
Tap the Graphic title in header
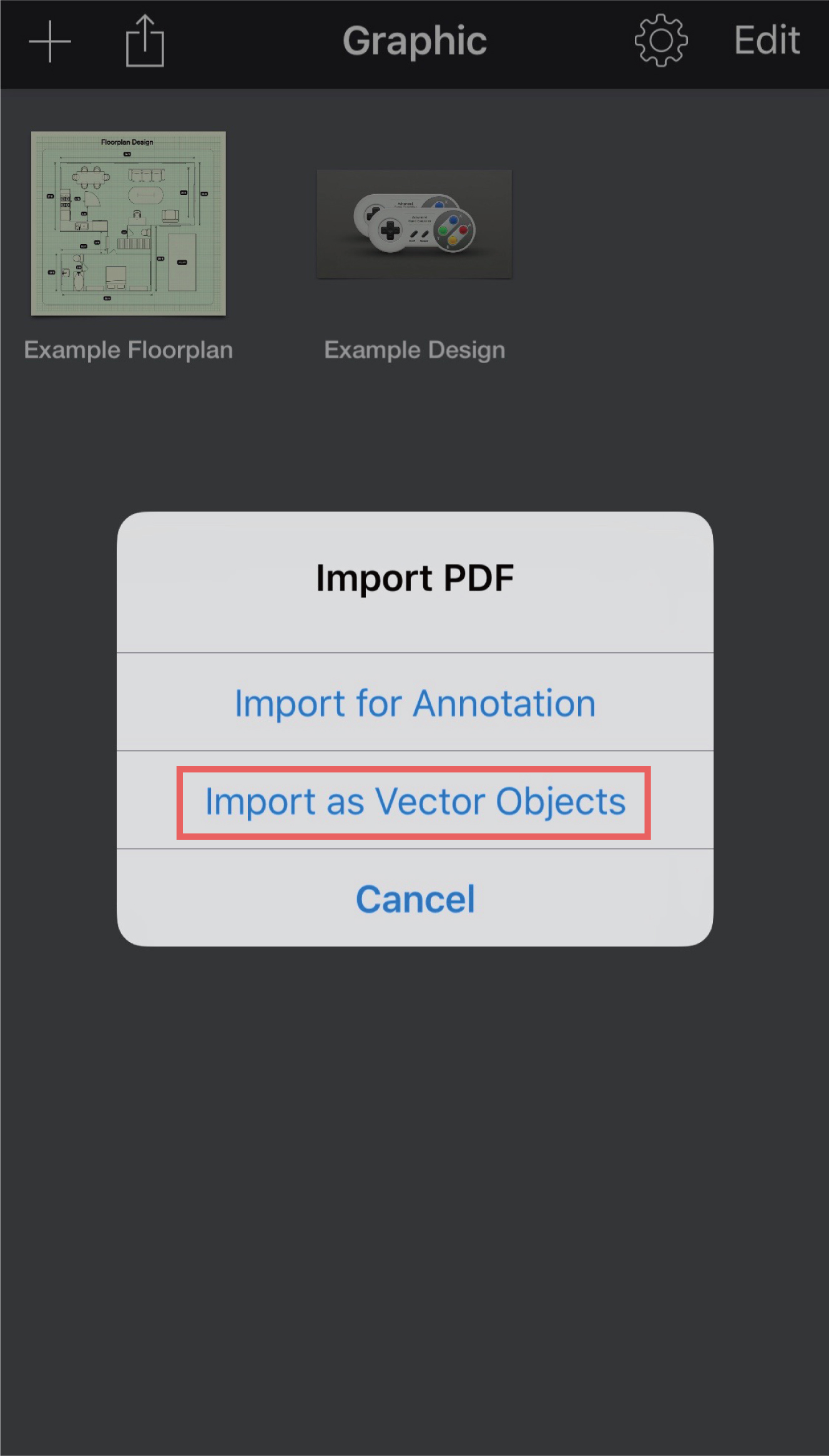(x=414, y=41)
